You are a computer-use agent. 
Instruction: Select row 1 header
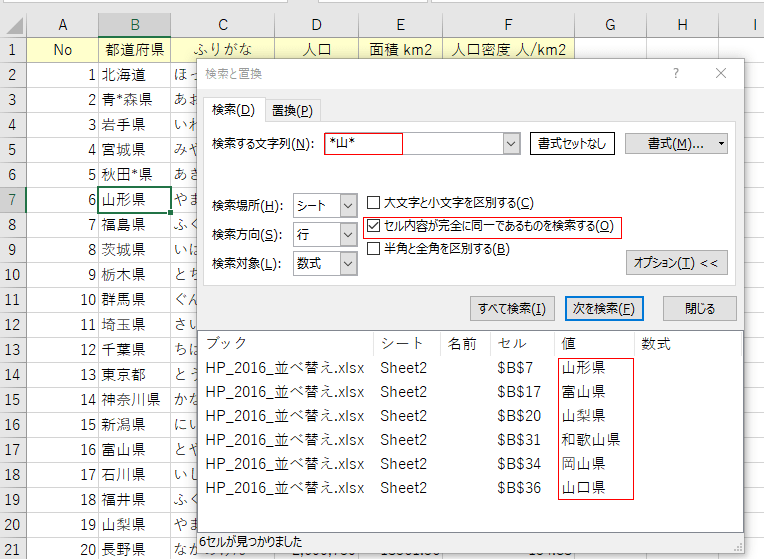click(13, 50)
